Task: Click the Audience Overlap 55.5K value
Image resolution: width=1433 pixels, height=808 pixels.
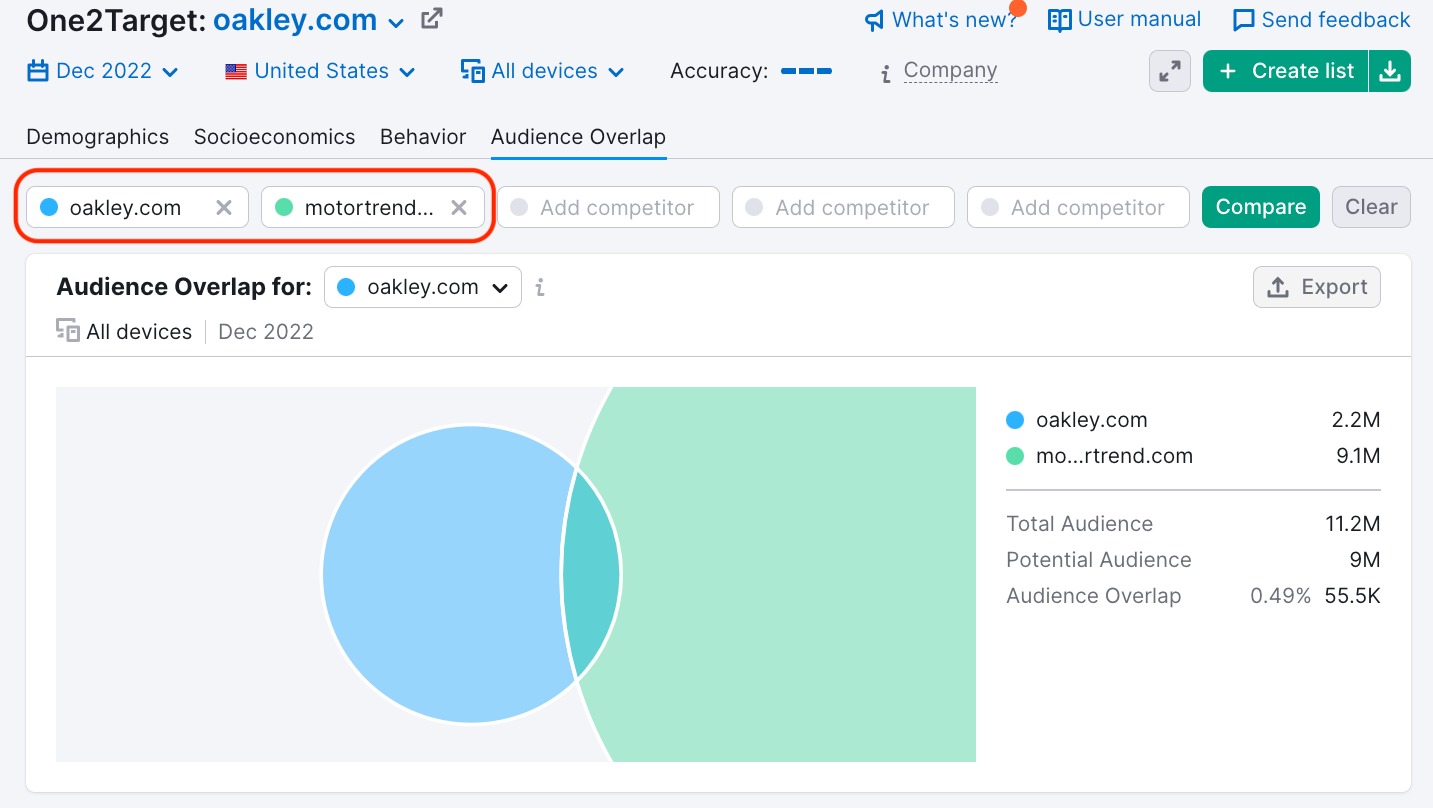Action: pyautogui.click(x=1353, y=596)
